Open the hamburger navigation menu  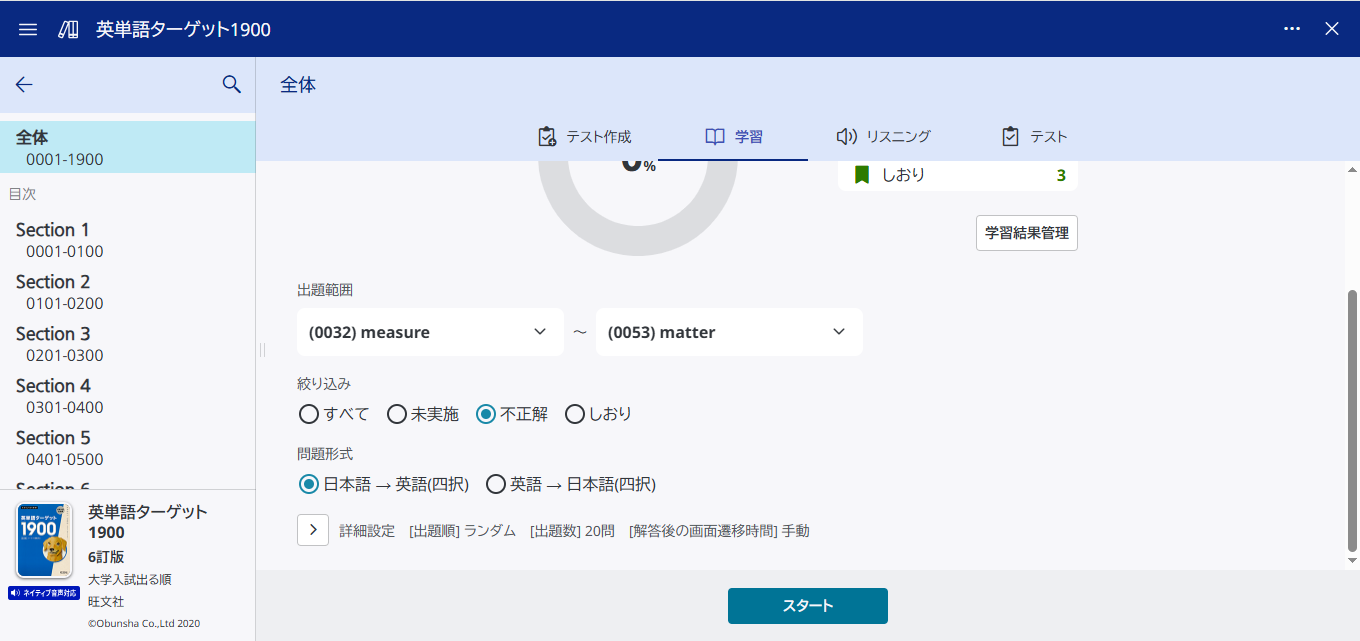pos(27,28)
